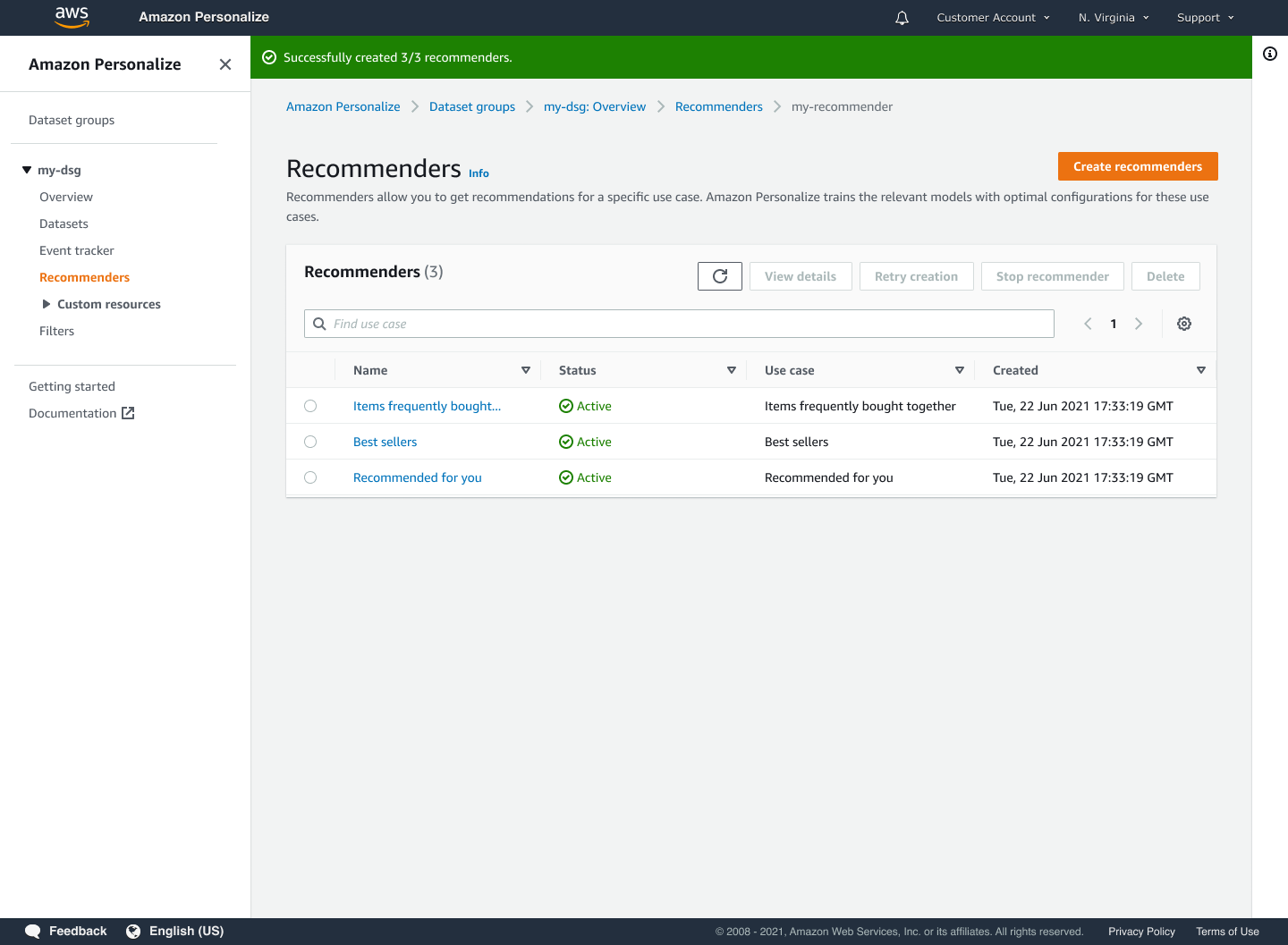Image resolution: width=1288 pixels, height=945 pixels.
Task: Open Filters in sidebar
Action: (56, 331)
